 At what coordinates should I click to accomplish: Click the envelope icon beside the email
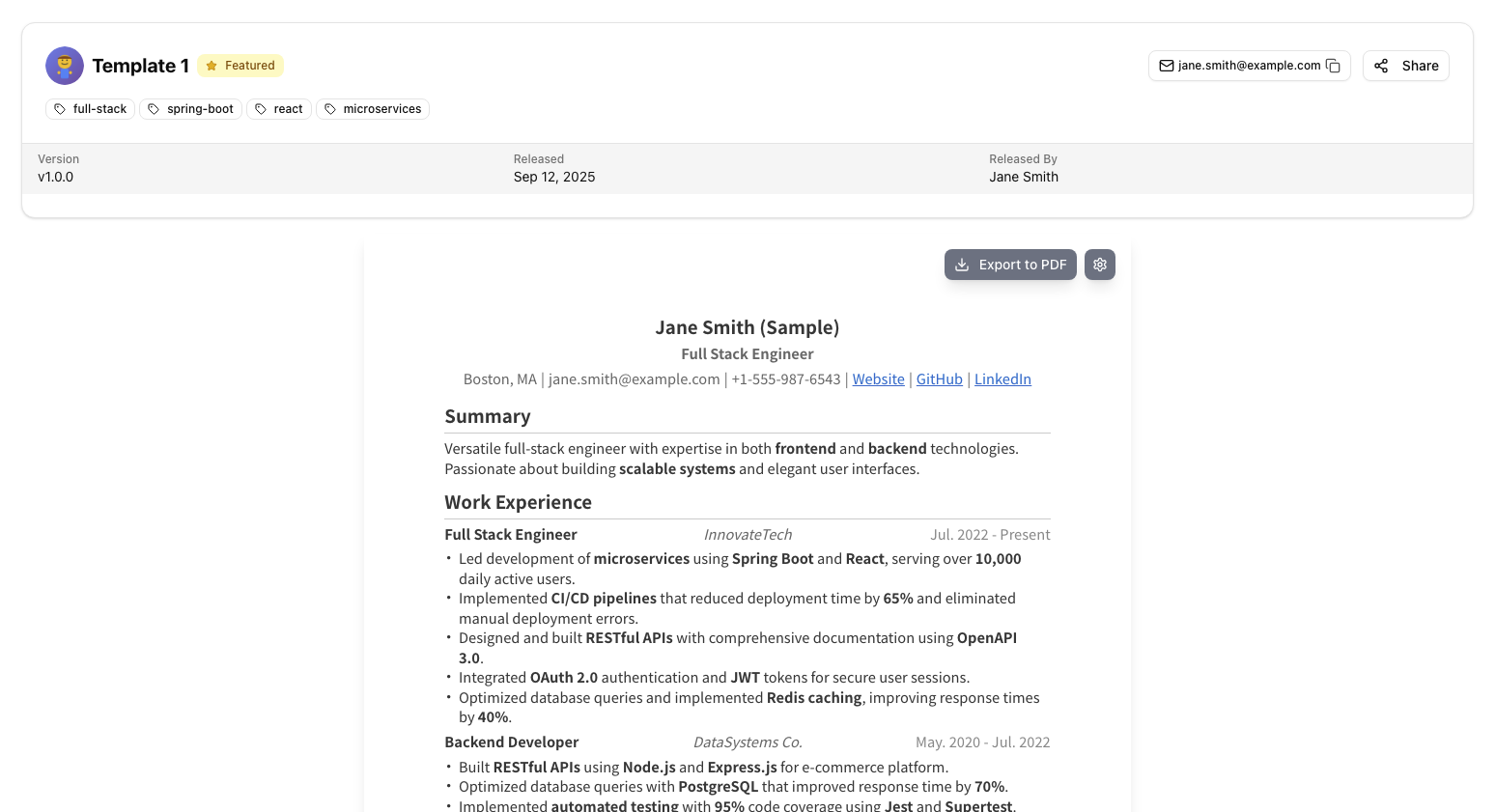tap(1166, 66)
